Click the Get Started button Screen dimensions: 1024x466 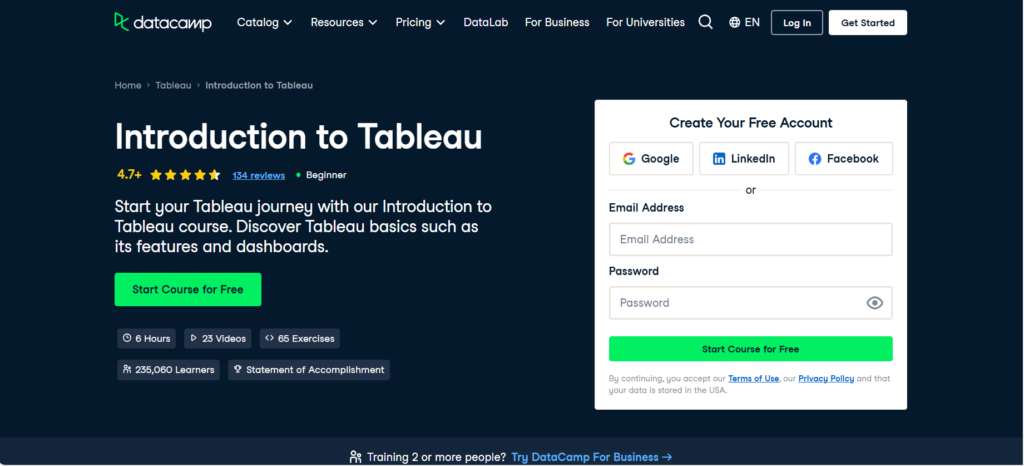[x=868, y=23]
